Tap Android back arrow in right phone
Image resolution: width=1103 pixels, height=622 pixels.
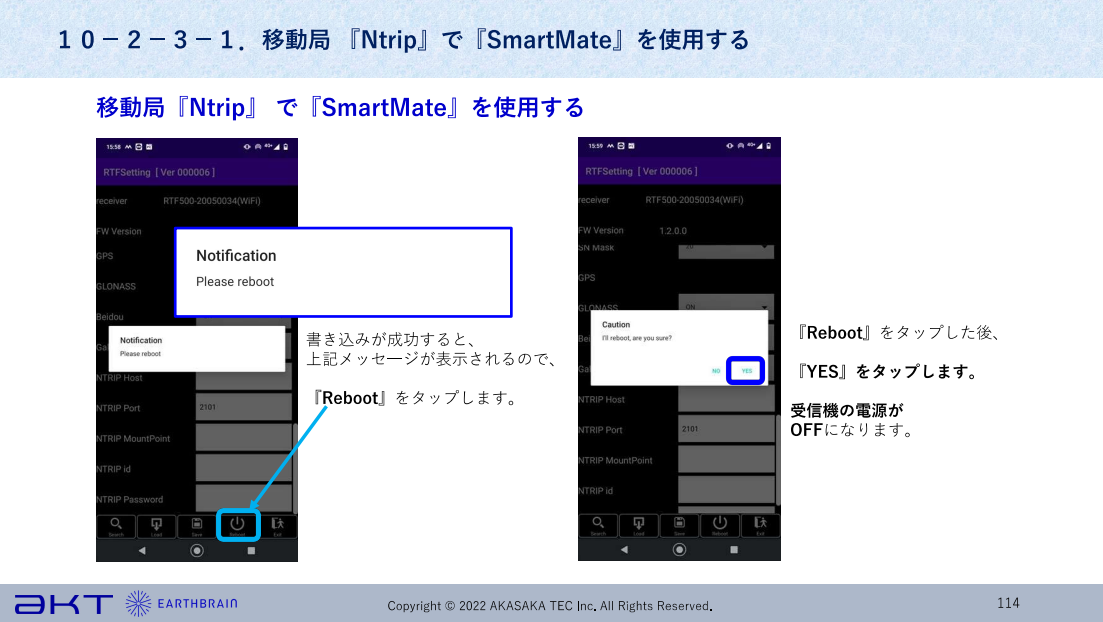coord(624,550)
